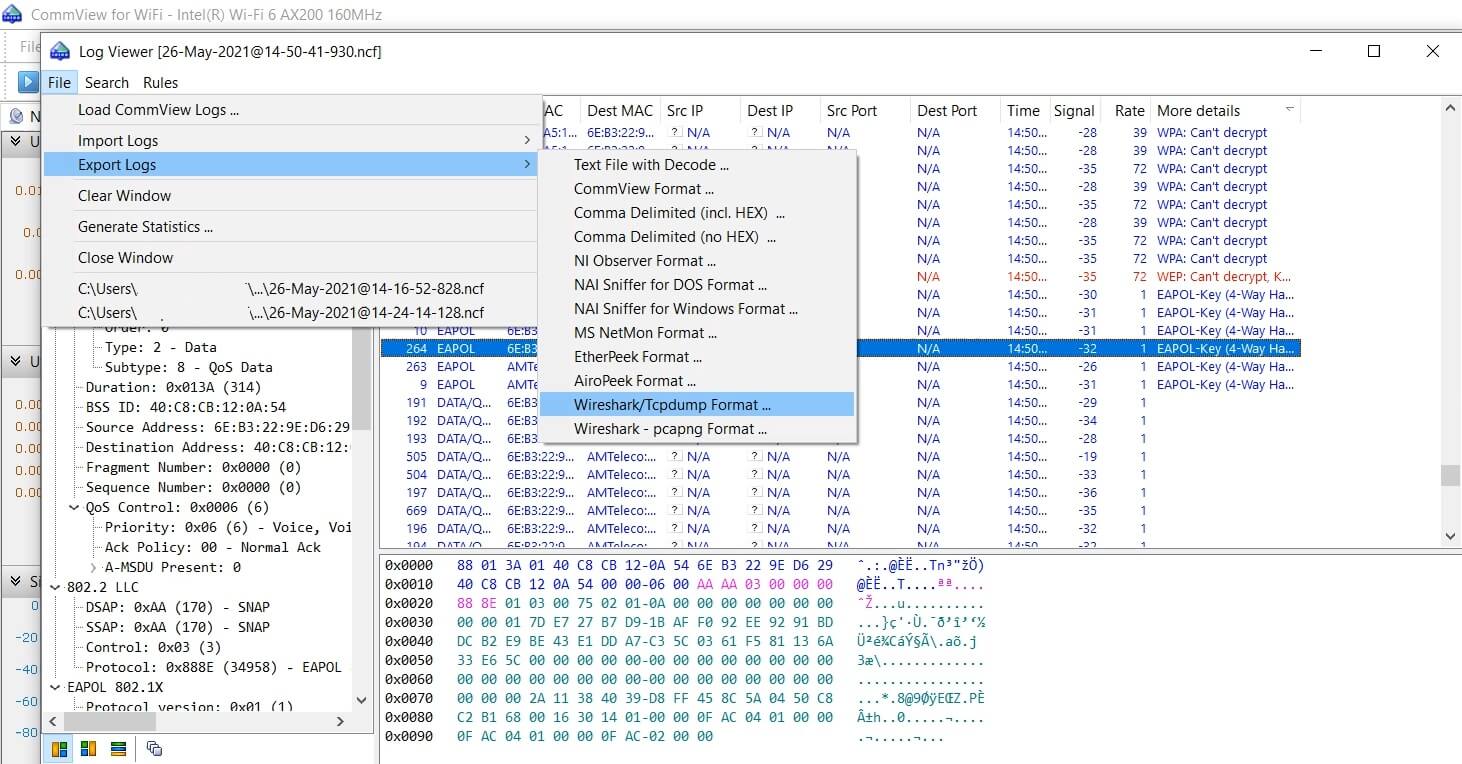Select Export Logs menu entry
Screen dimensions: 1462x764
[x=291, y=165]
